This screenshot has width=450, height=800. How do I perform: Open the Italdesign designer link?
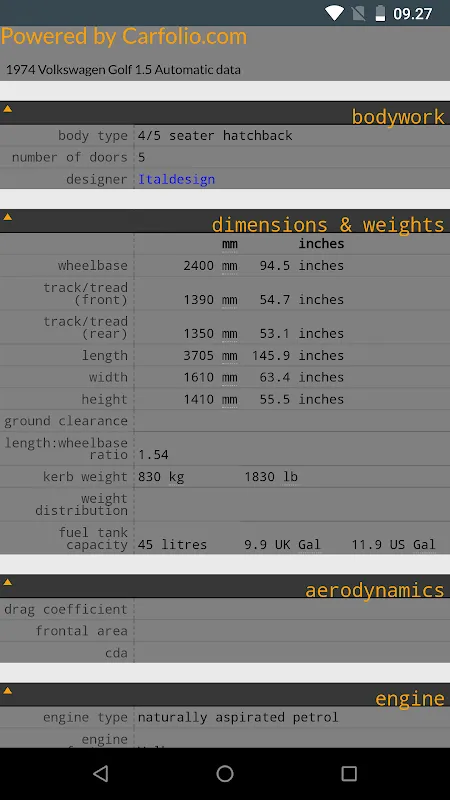pos(177,180)
